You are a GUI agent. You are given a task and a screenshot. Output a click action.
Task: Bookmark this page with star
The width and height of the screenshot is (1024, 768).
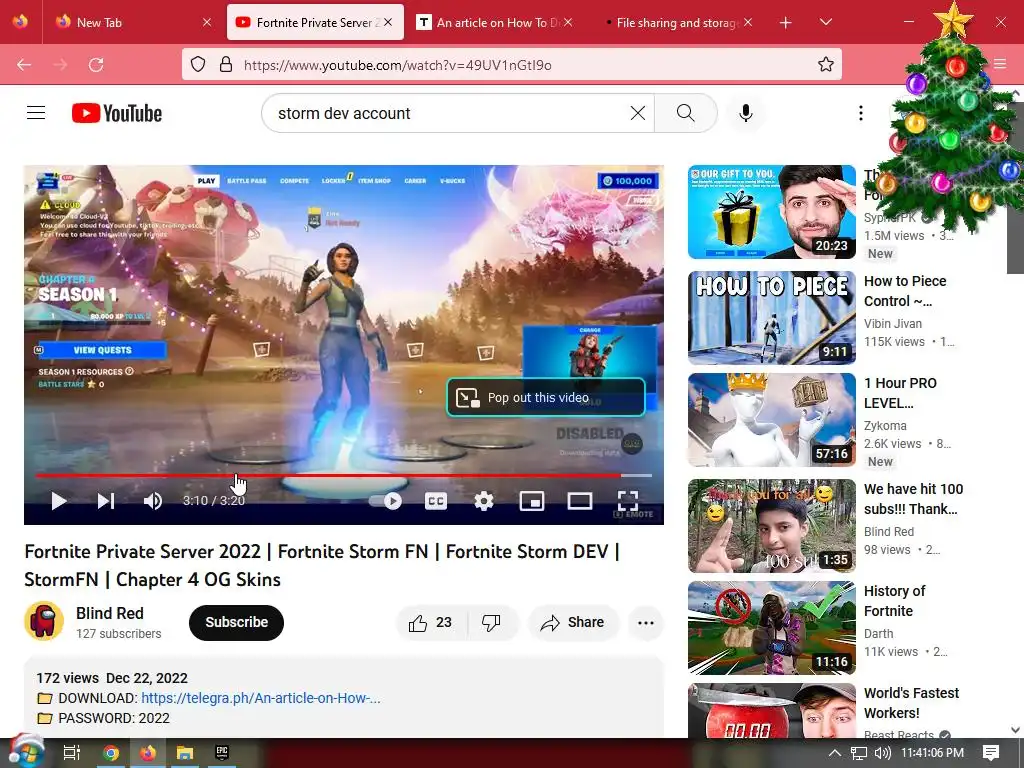pos(825,64)
